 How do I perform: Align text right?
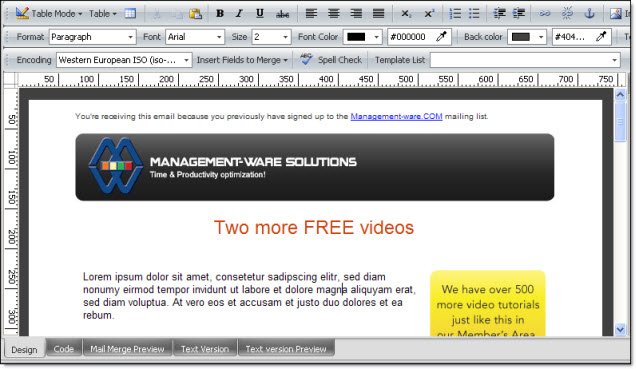pyautogui.click(x=356, y=13)
